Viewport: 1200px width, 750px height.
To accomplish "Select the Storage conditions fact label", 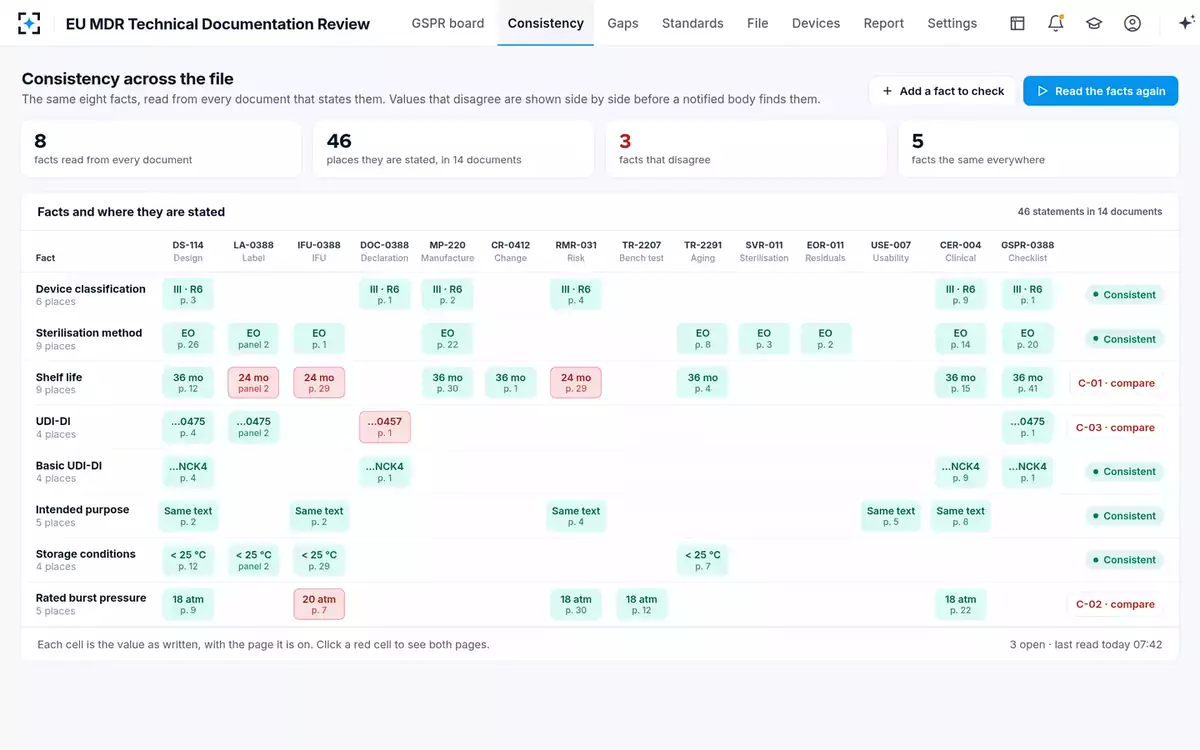I will tap(86, 553).
